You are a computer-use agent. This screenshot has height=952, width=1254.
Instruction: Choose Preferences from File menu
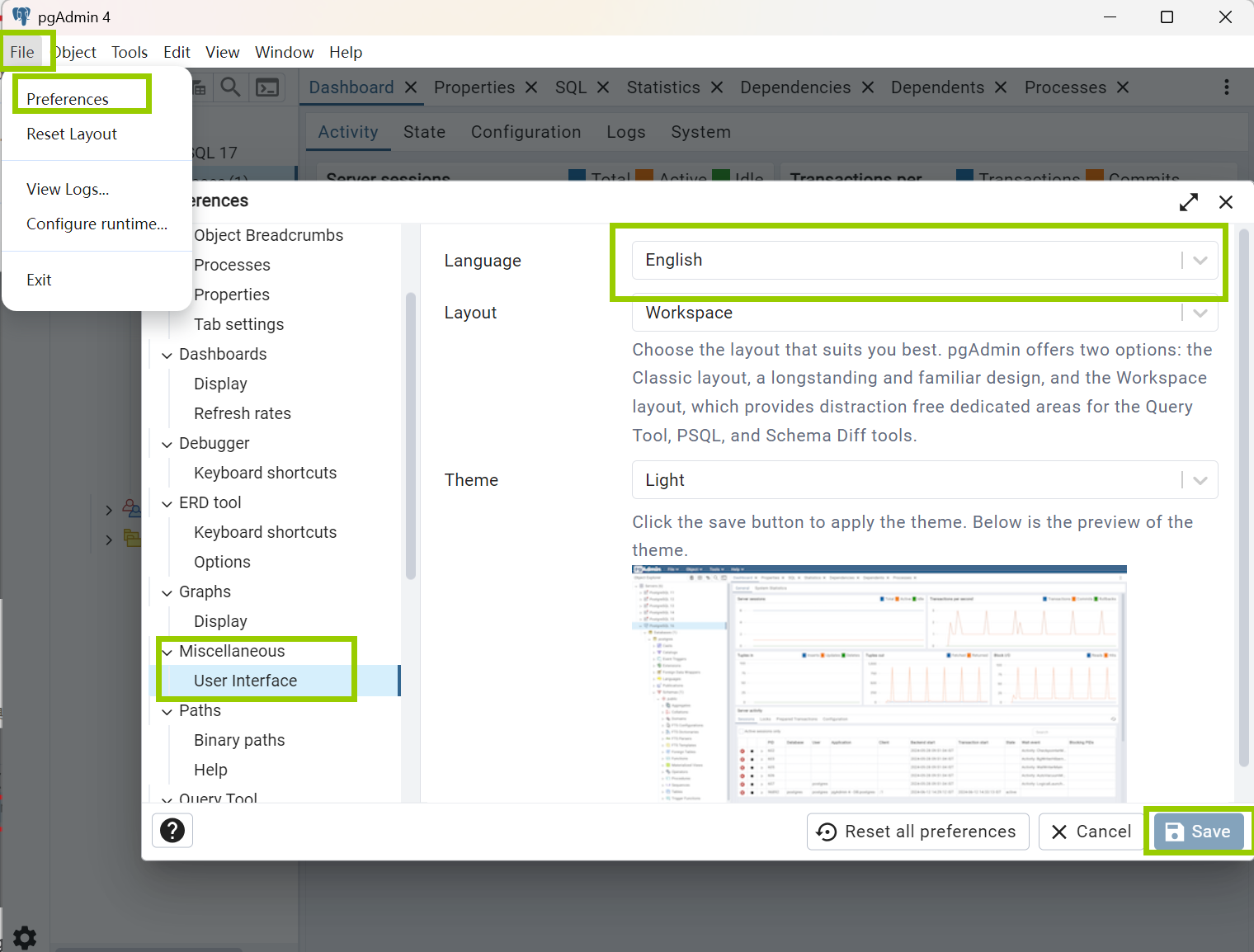tap(68, 99)
